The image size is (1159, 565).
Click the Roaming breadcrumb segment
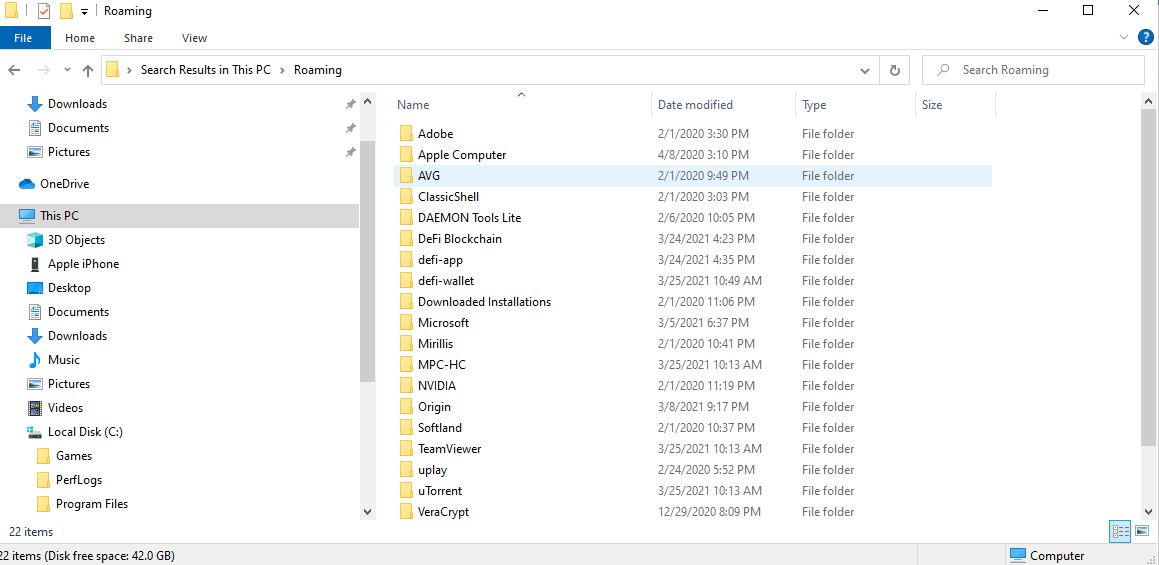click(318, 70)
